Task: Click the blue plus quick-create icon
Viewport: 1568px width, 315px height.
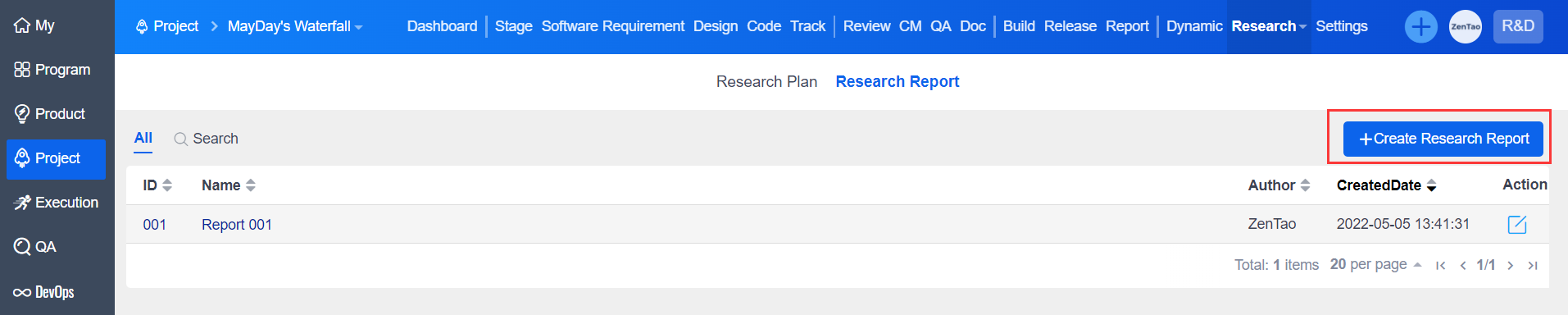Action: pyautogui.click(x=1421, y=26)
